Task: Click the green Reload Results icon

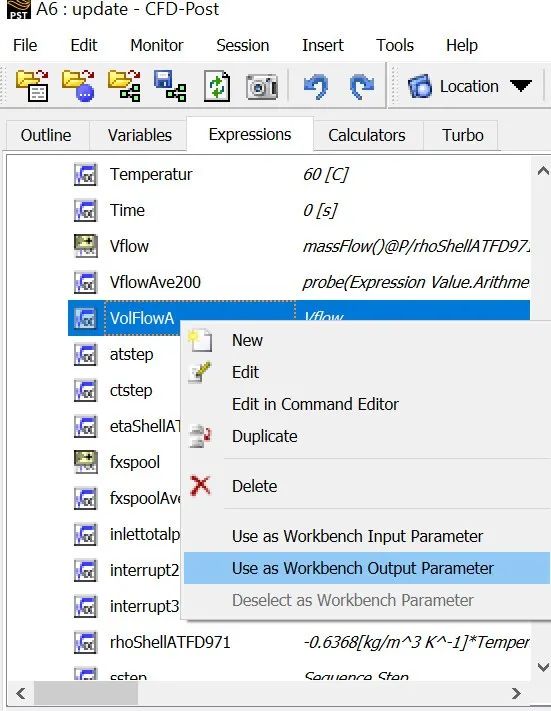Action: pyautogui.click(x=216, y=85)
